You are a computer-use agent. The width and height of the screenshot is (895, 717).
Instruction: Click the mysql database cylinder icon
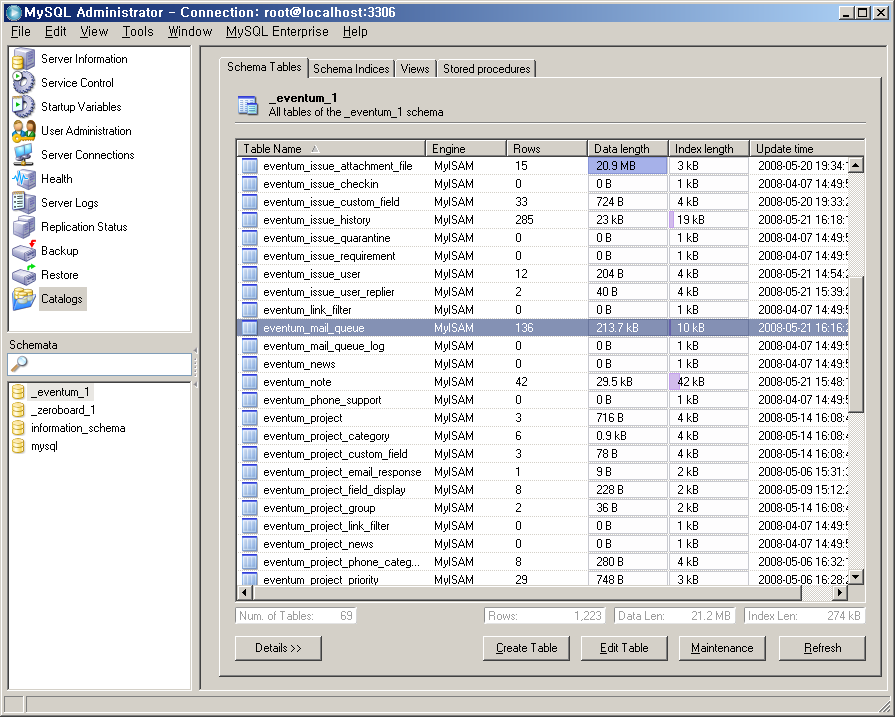[18, 446]
